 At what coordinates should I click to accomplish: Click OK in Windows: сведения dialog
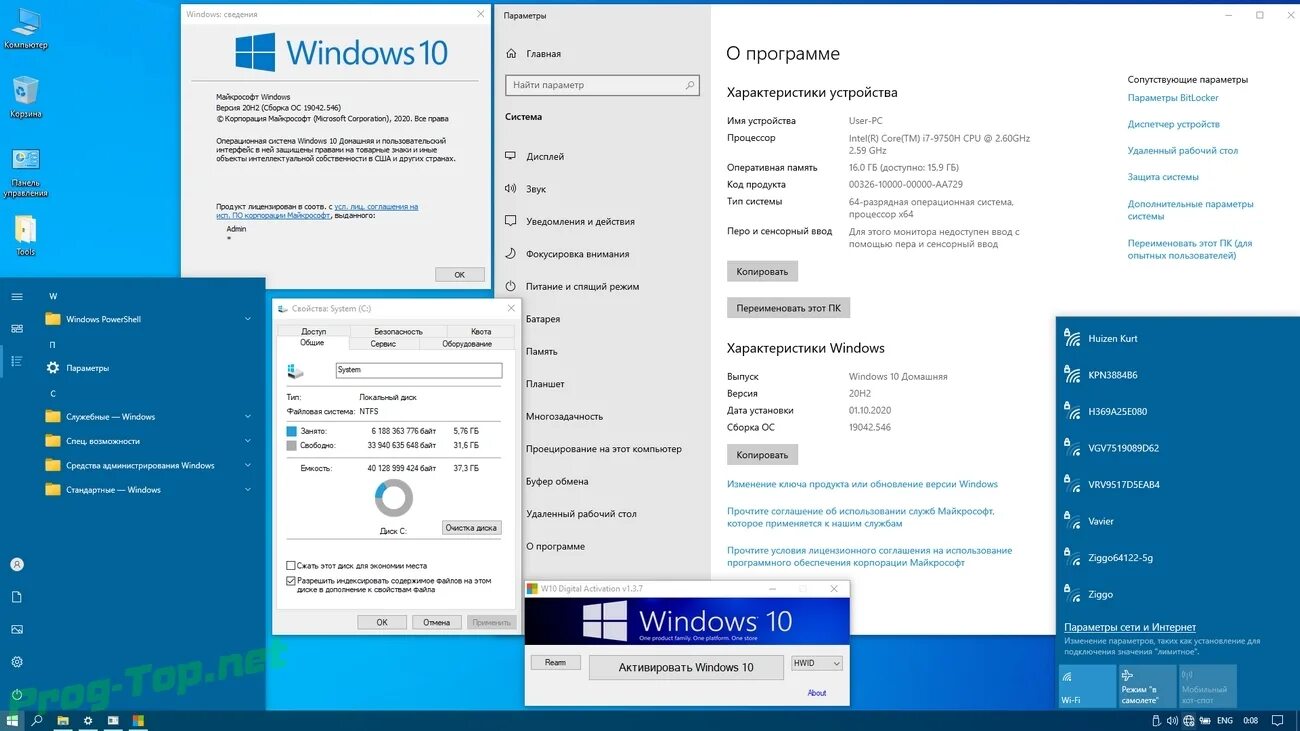(x=460, y=274)
